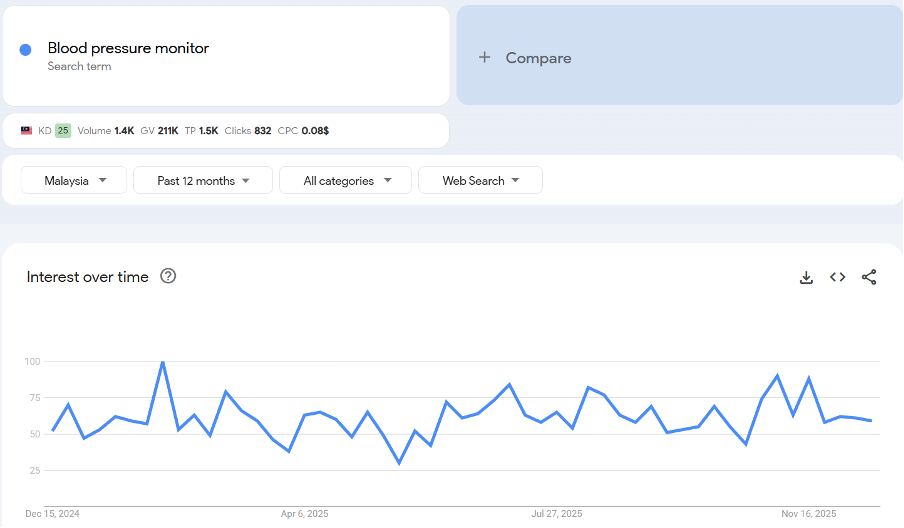
Task: Click the Compare button
Action: pyautogui.click(x=538, y=58)
